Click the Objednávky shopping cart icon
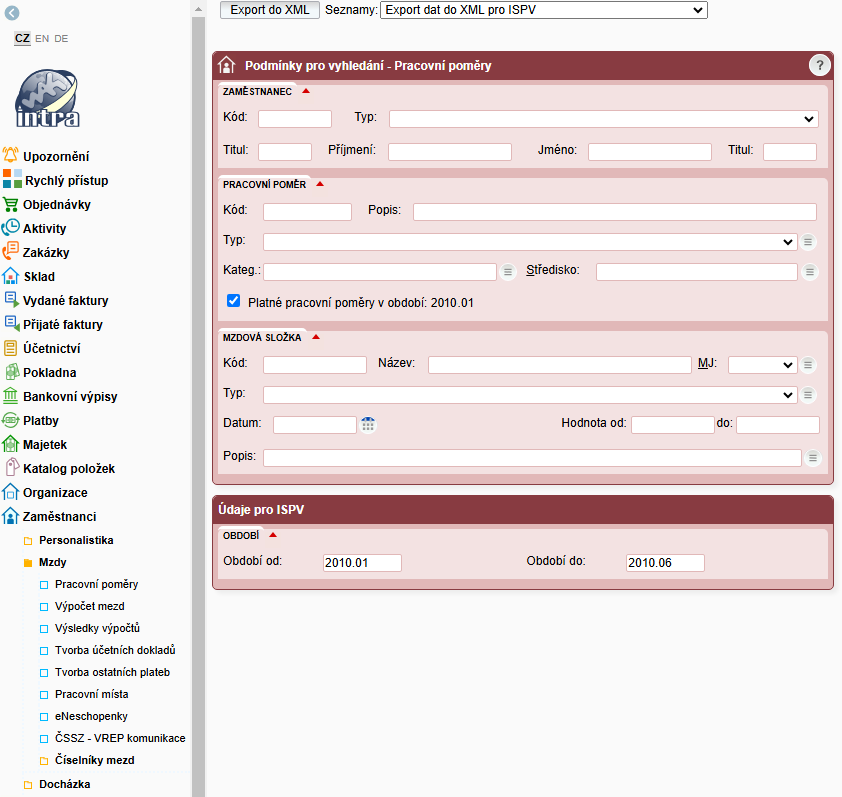The height and width of the screenshot is (797, 842). pos(11,204)
